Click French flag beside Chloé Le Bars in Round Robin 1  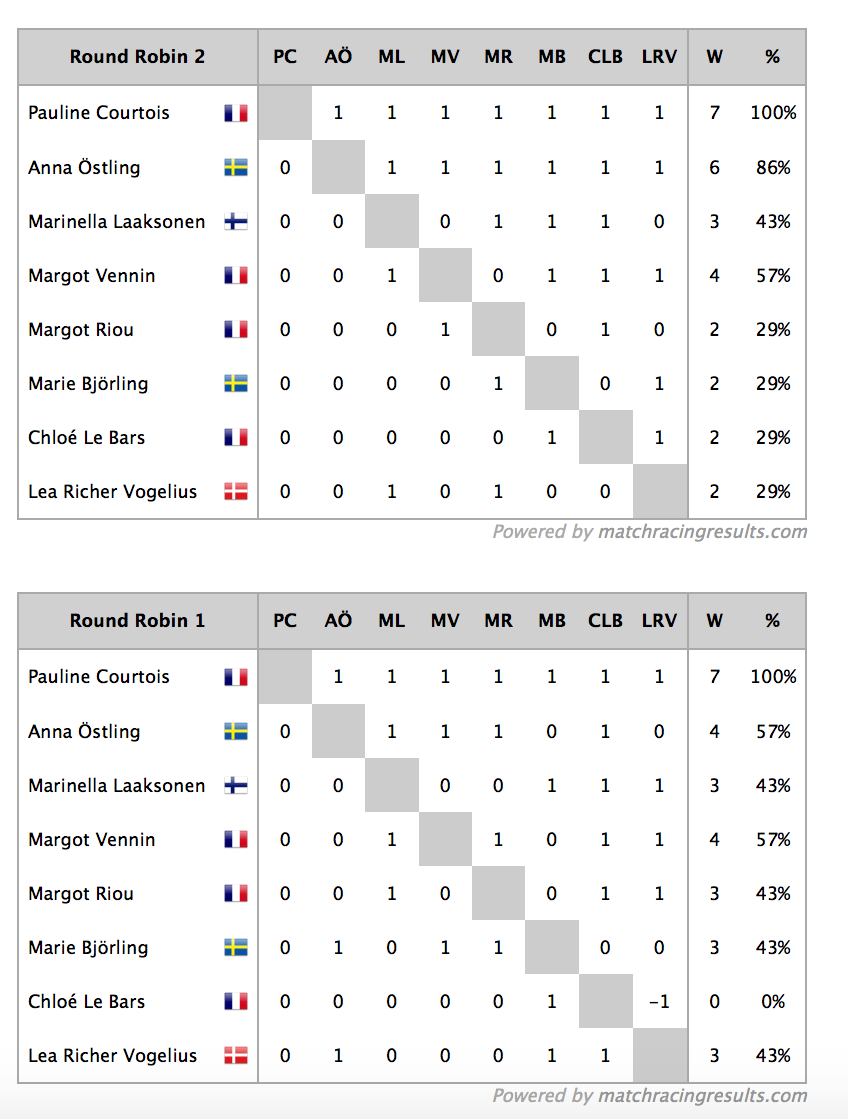(x=236, y=1001)
